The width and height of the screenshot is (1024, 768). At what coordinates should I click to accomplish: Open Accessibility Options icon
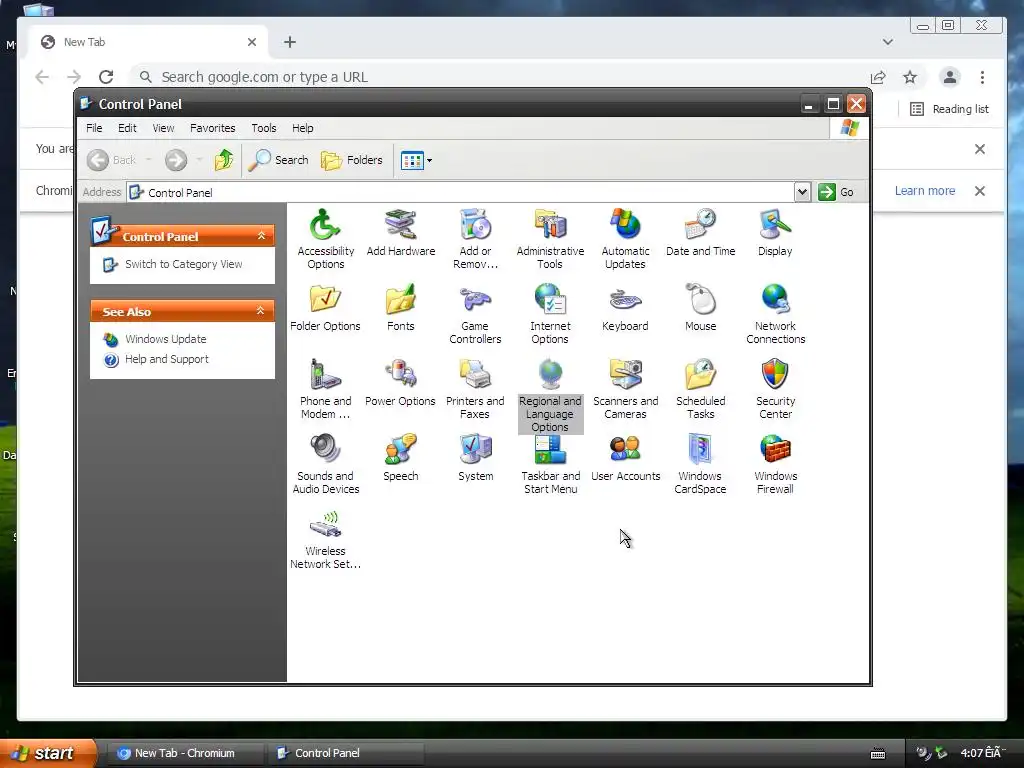(x=325, y=238)
